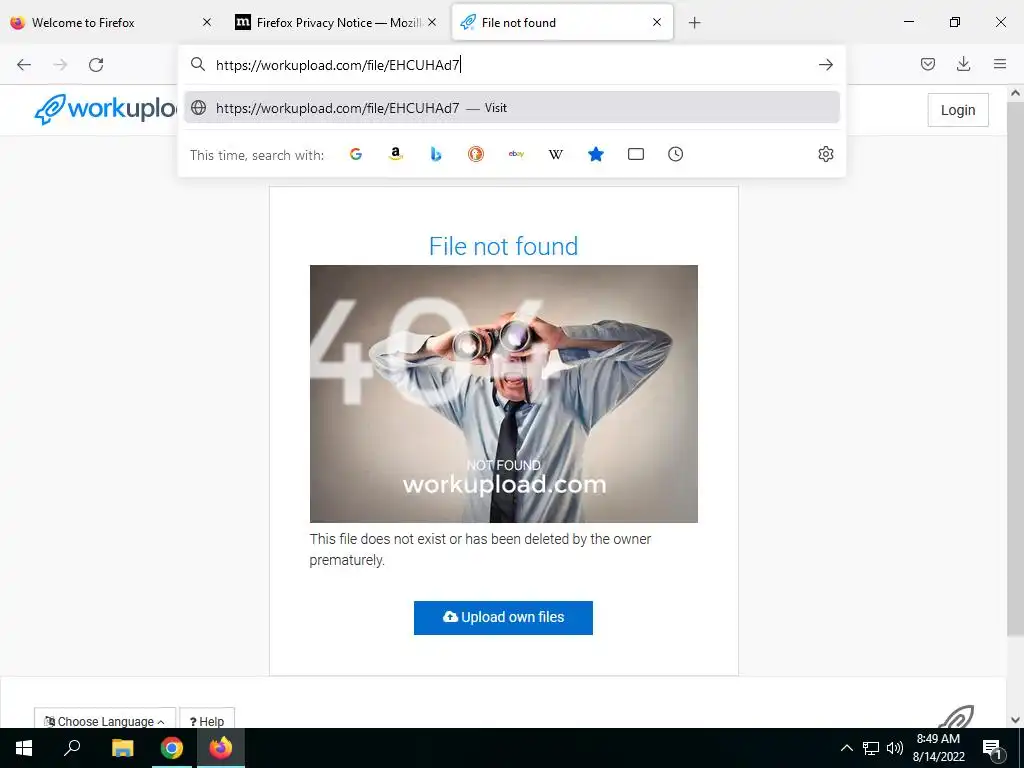The image size is (1024, 768).
Task: Click the scrollbar down arrow
Action: click(1015, 720)
